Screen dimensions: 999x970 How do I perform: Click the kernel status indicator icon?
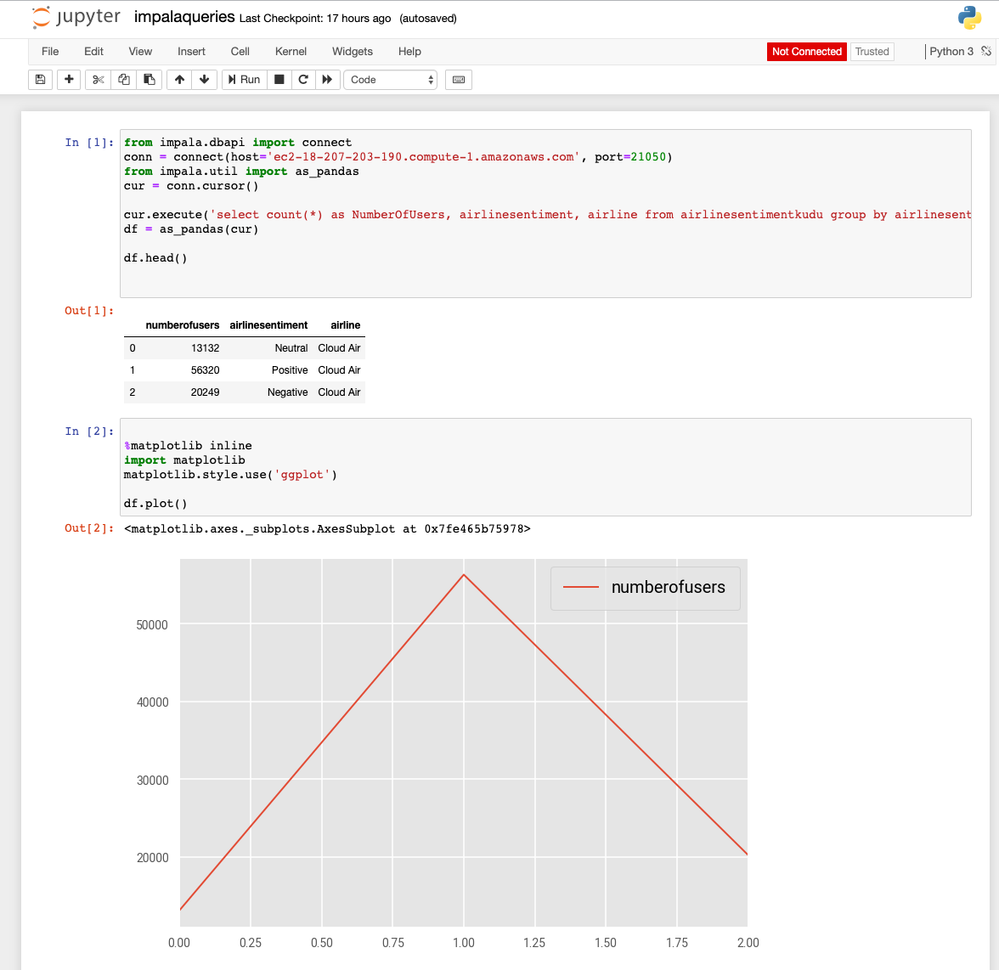tap(986, 51)
